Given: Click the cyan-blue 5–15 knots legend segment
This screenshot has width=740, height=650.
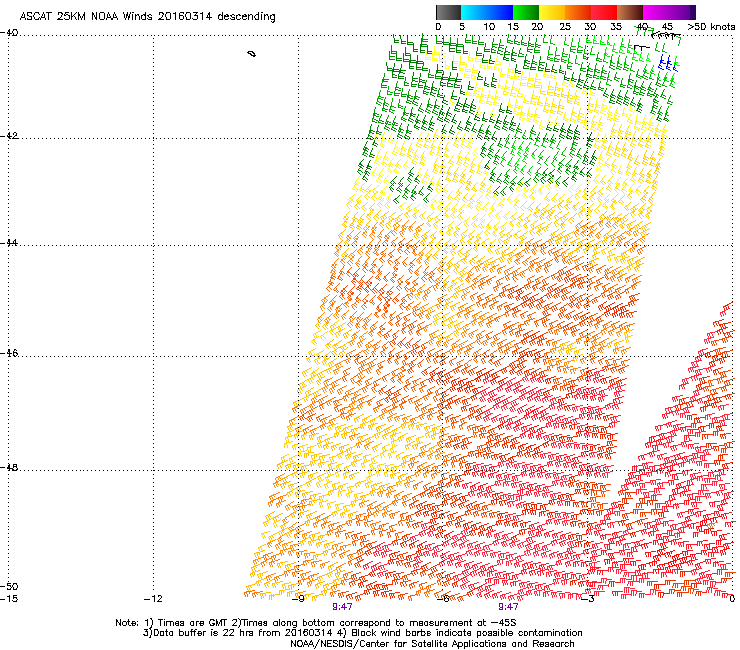Looking at the screenshot, I should [487, 12].
